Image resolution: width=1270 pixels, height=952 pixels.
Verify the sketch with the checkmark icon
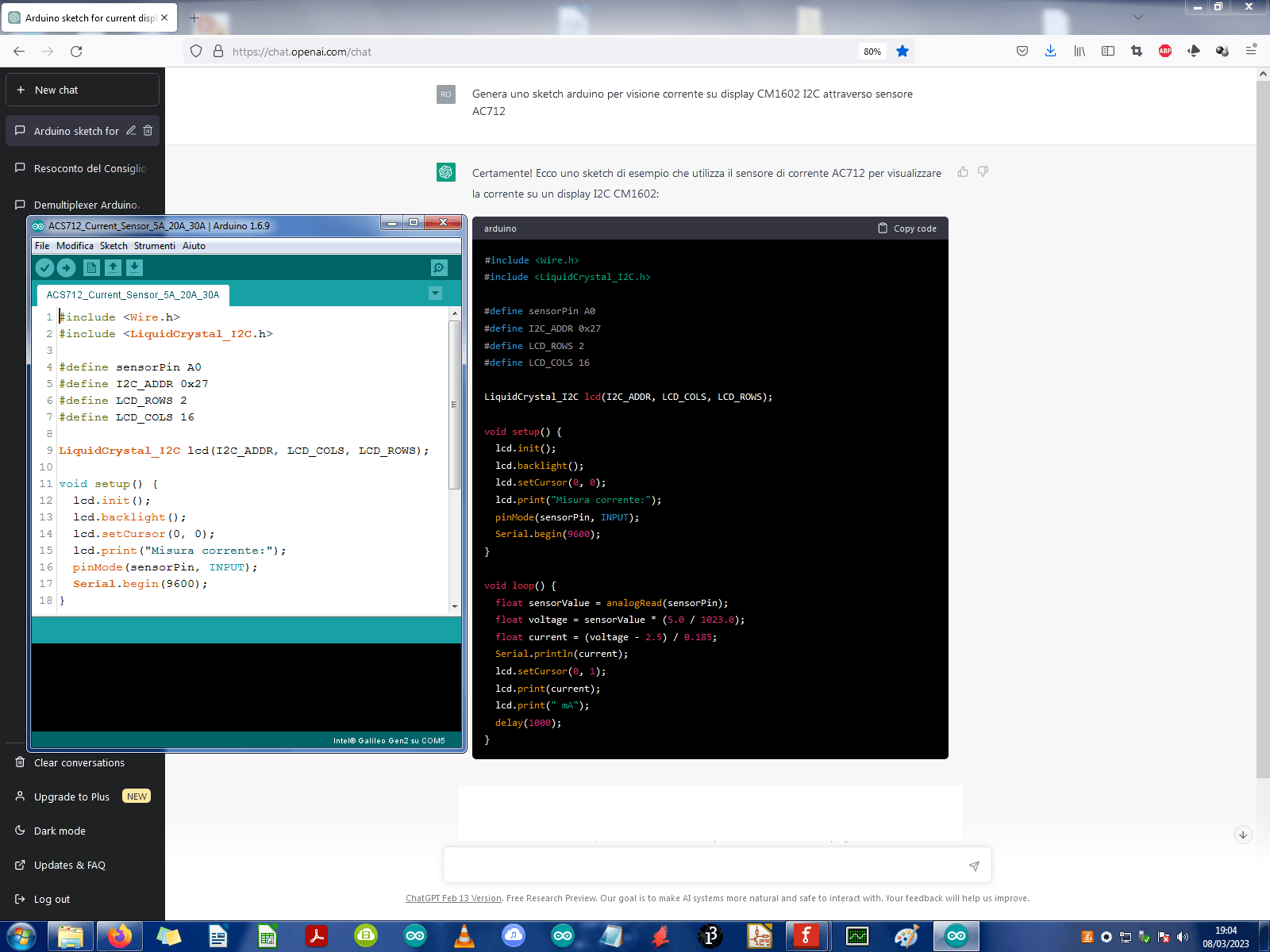[45, 268]
